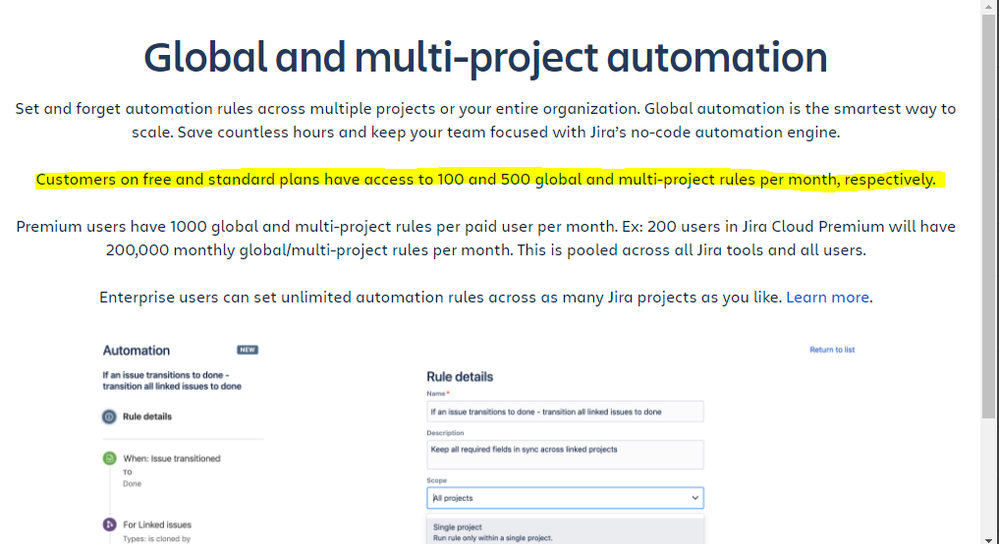Click the Rule details form heading

(x=459, y=377)
